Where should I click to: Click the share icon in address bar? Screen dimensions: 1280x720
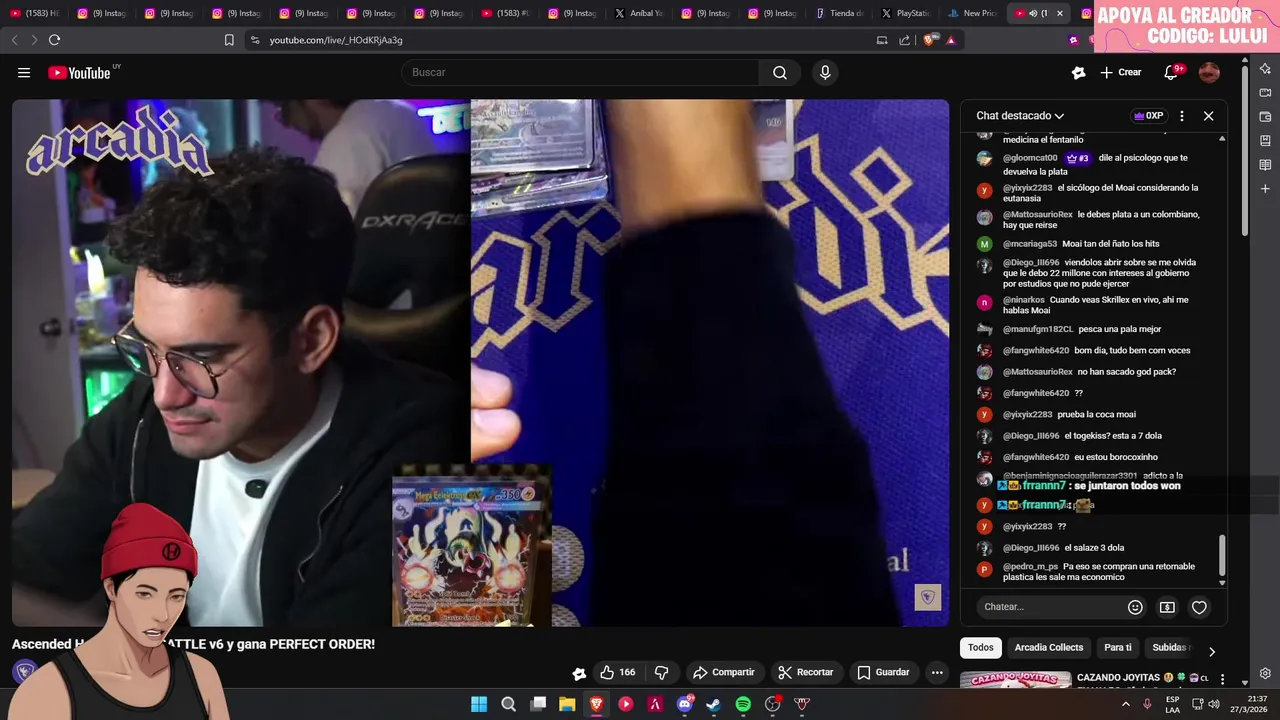tap(904, 40)
